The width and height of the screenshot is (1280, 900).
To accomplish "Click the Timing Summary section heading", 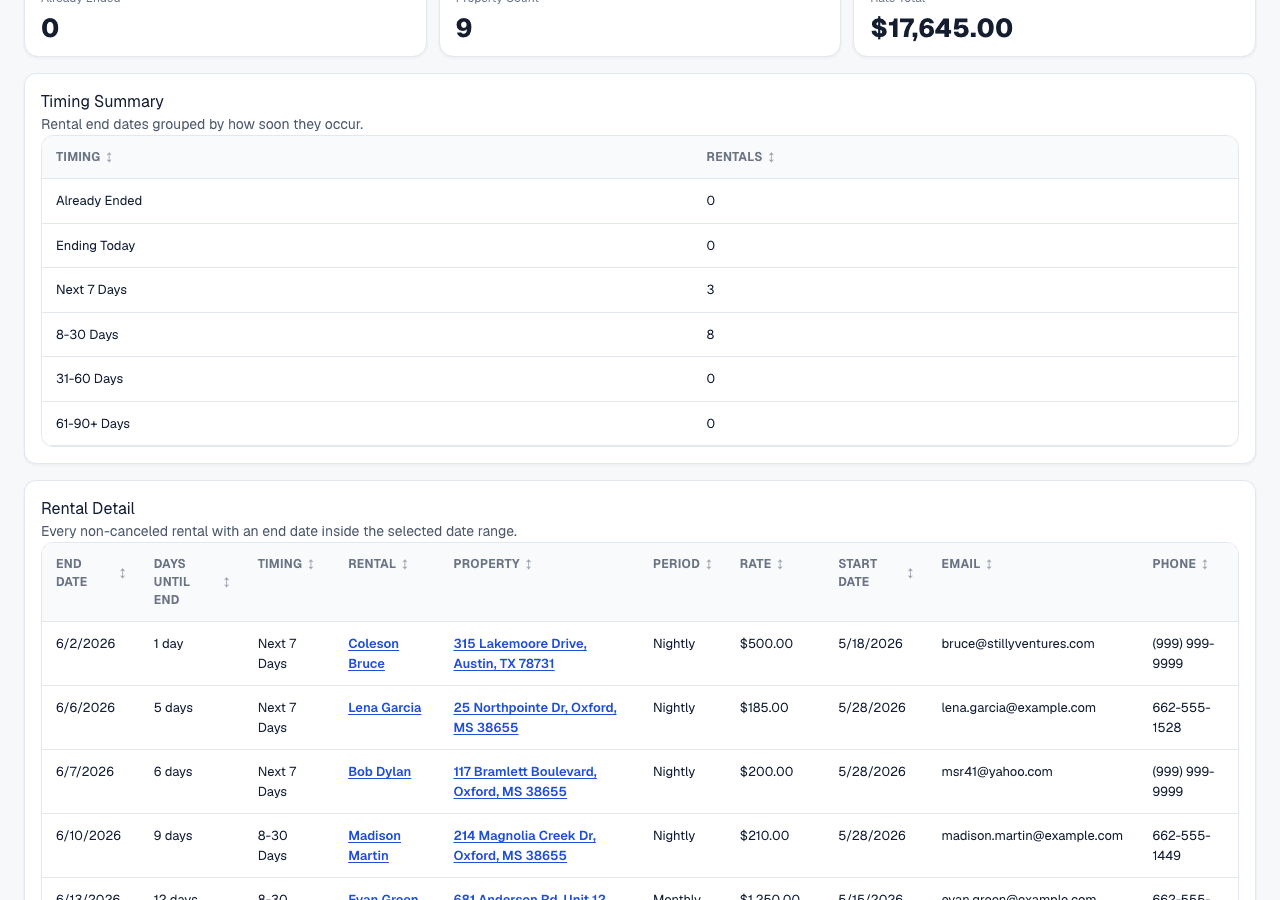I will (x=102, y=101).
